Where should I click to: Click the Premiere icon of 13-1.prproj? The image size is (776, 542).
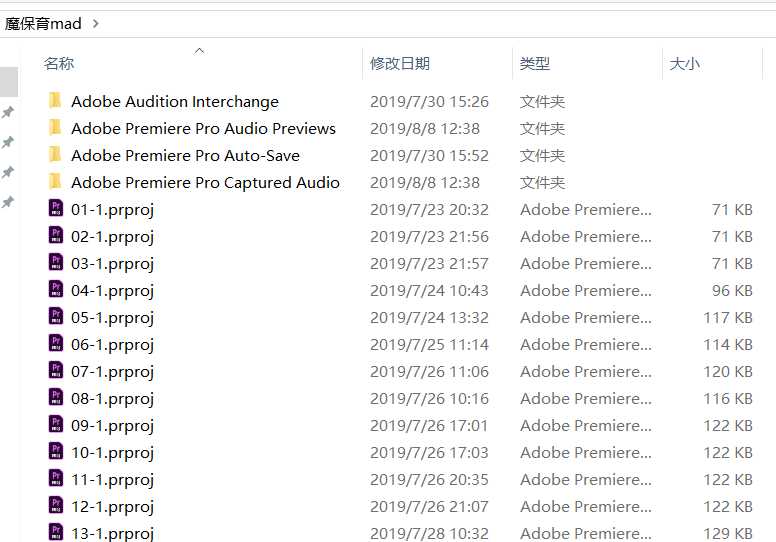(x=56, y=532)
